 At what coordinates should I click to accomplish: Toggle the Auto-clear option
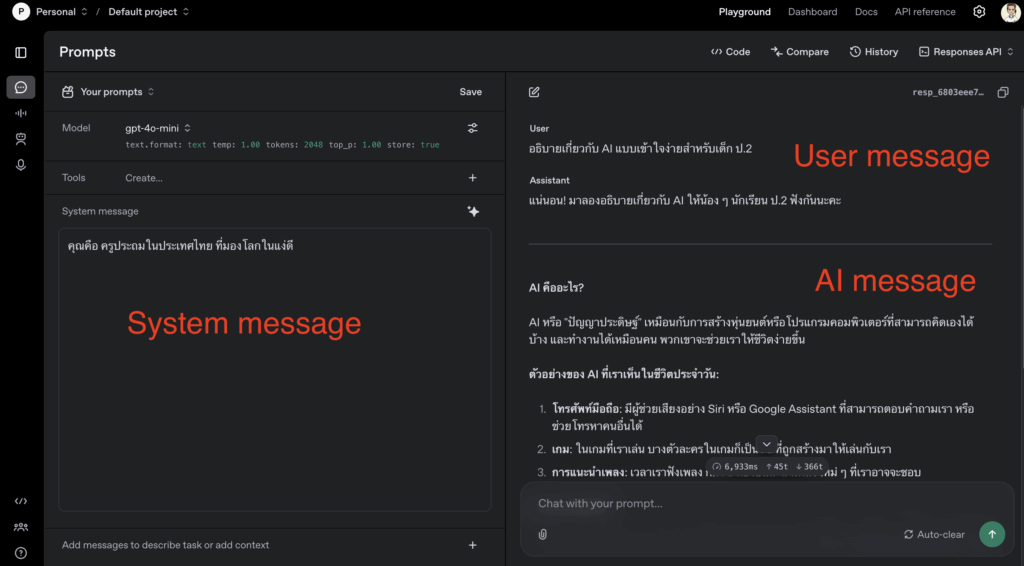click(934, 534)
